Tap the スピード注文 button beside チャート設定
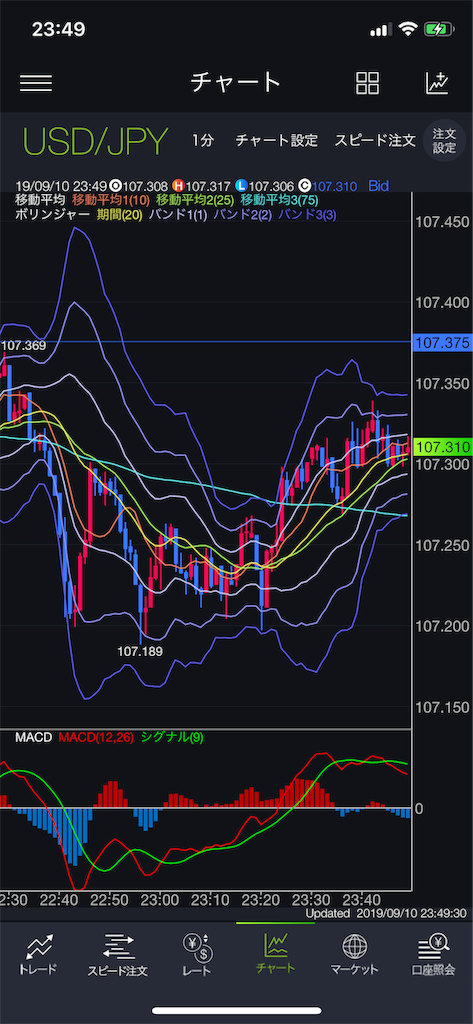473x1024 pixels. [375, 140]
